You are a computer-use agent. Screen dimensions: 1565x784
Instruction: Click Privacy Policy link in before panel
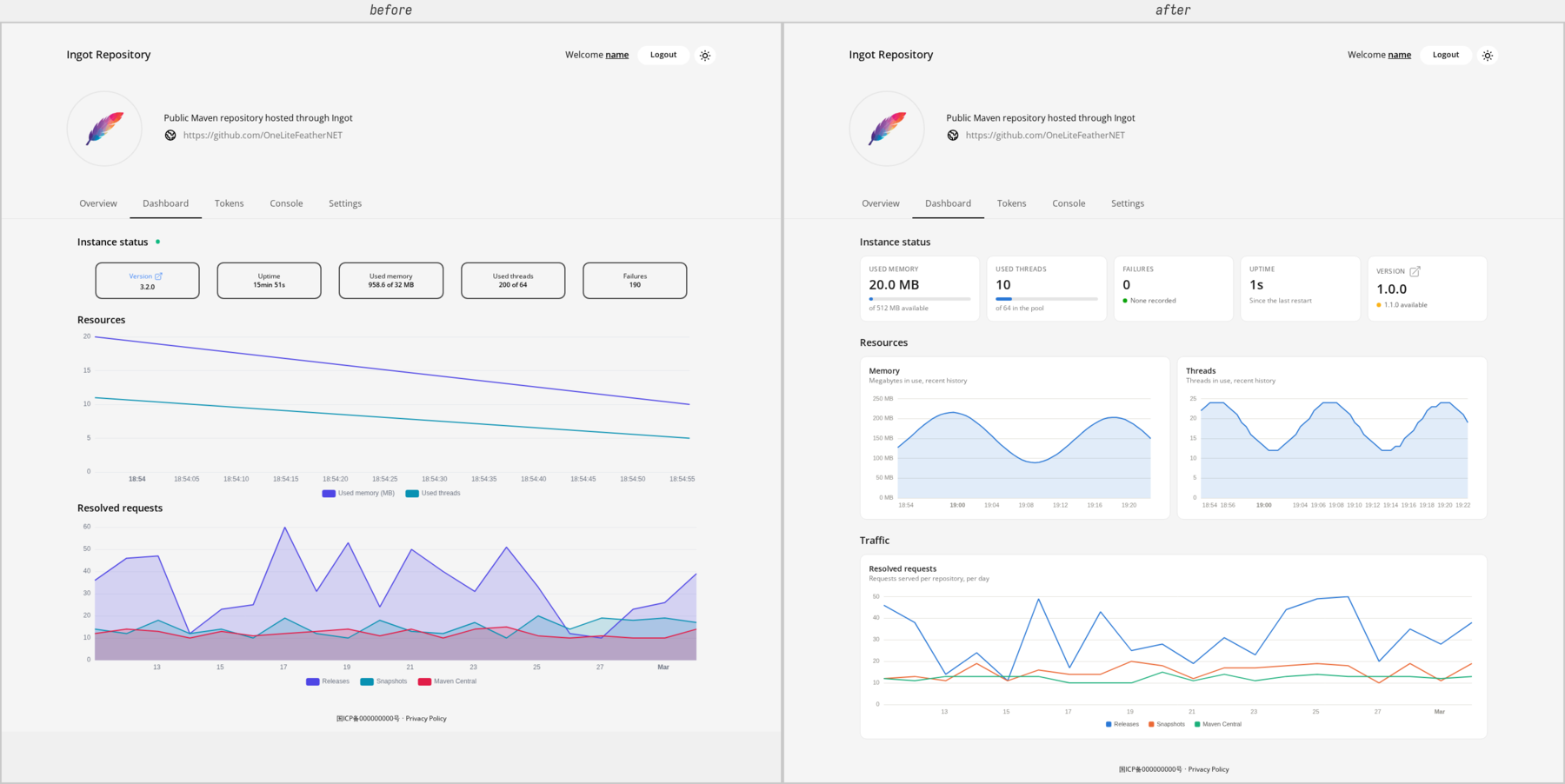click(426, 719)
